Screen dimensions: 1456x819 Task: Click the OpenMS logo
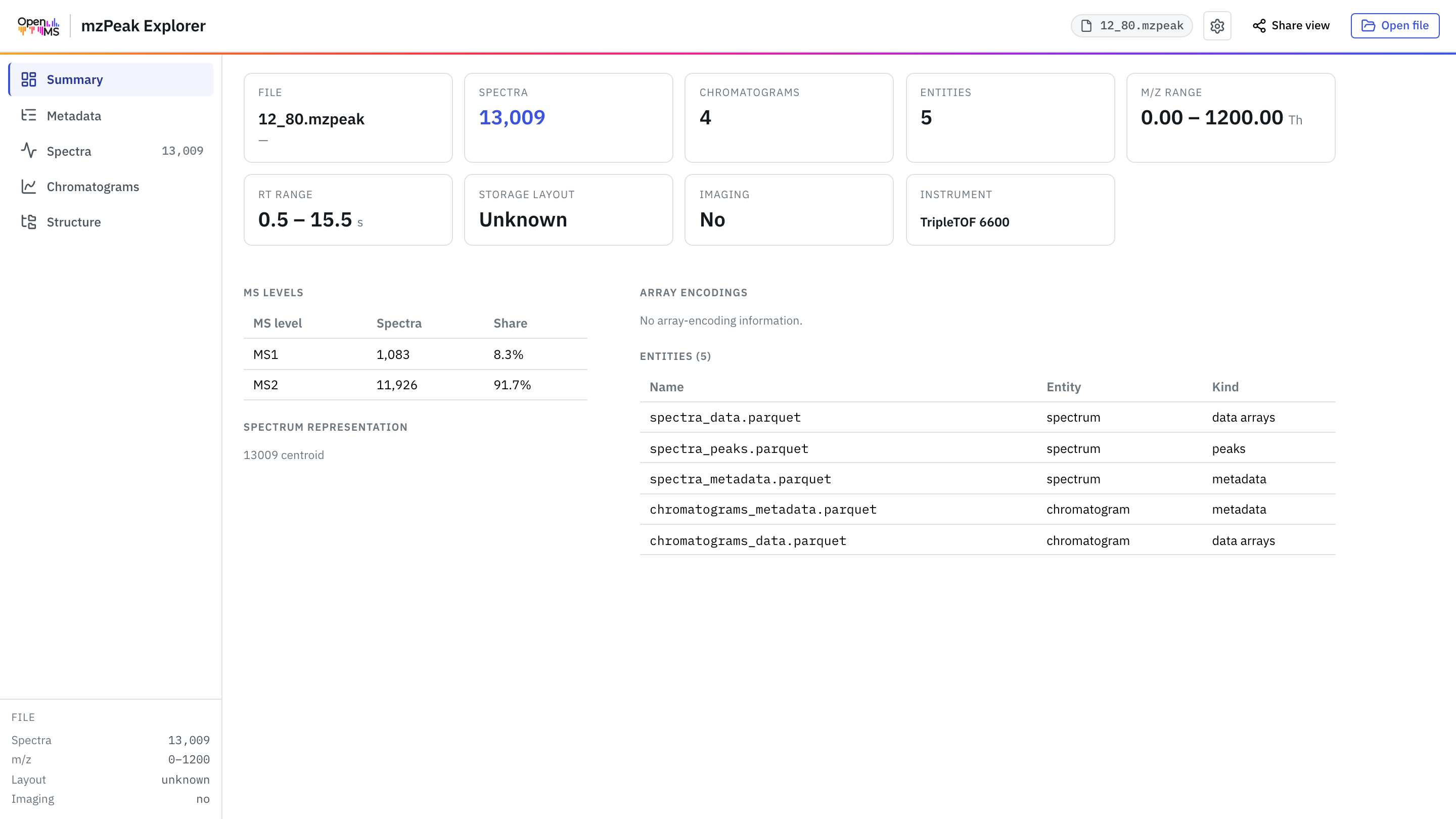38,26
